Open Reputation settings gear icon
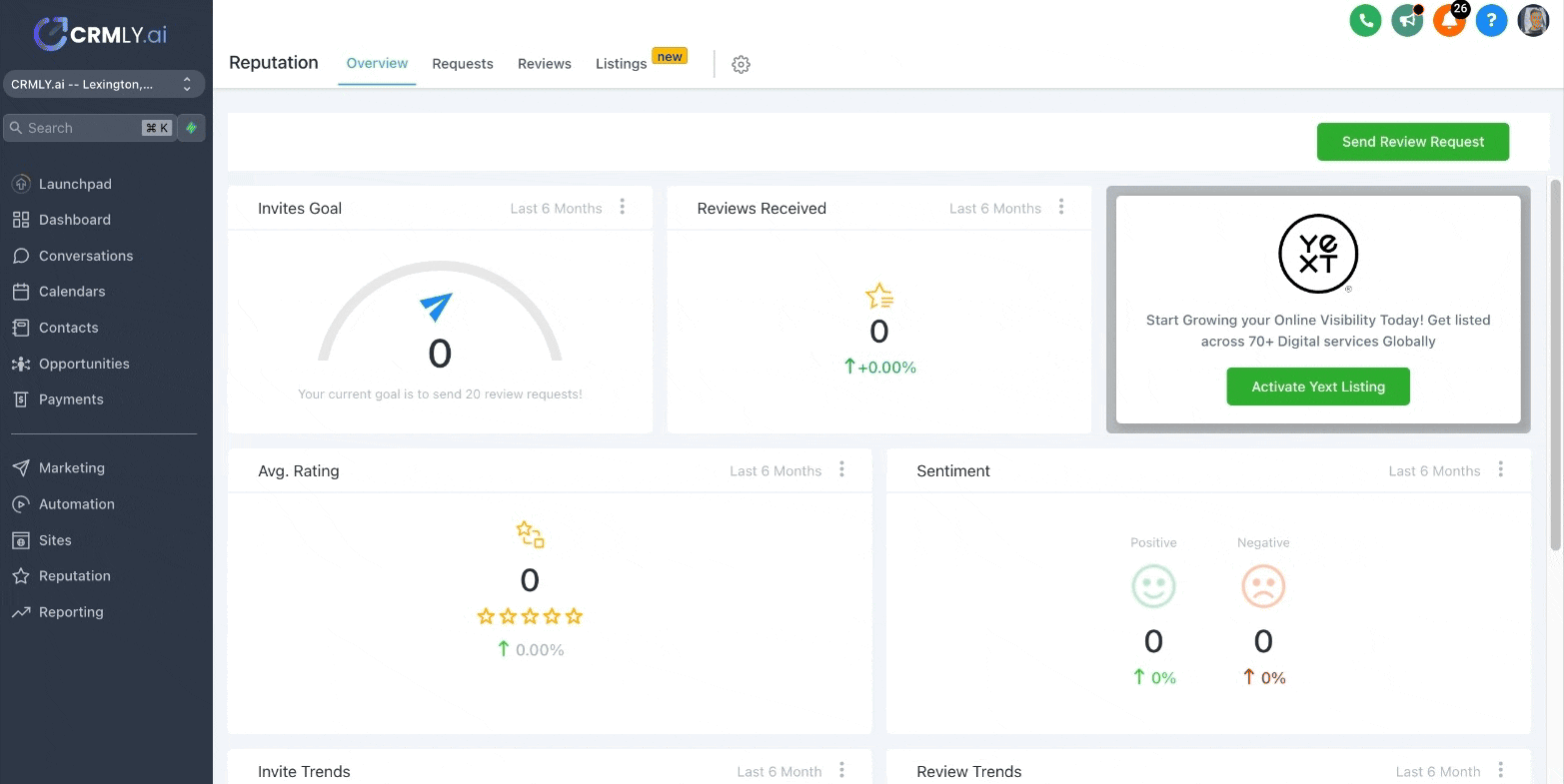The image size is (1564, 784). 741,64
